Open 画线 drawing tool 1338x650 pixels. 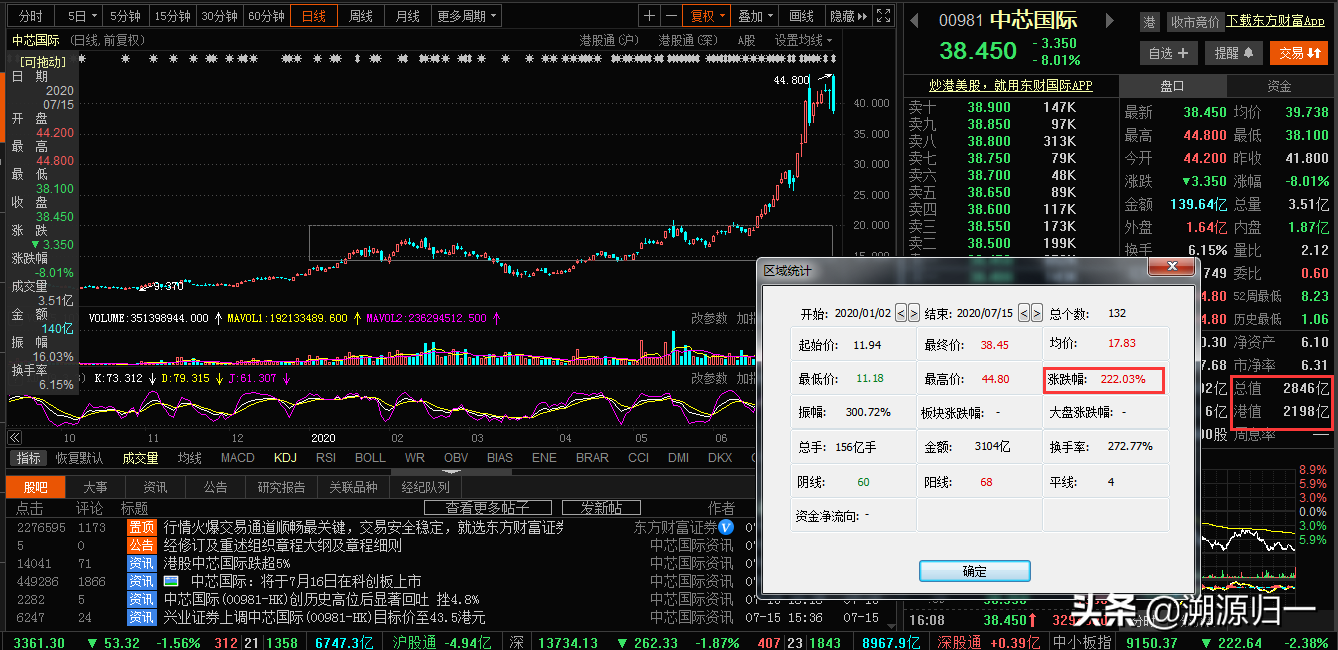coord(802,16)
